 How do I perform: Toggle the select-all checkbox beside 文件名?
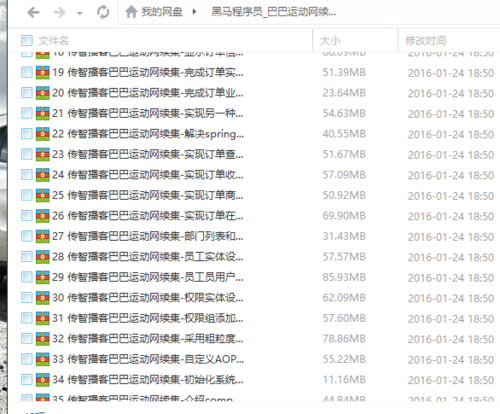pos(27,41)
